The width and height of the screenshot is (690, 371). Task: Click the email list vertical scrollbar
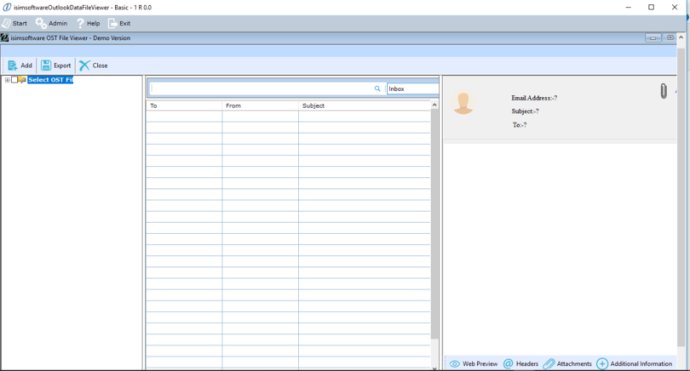point(435,224)
